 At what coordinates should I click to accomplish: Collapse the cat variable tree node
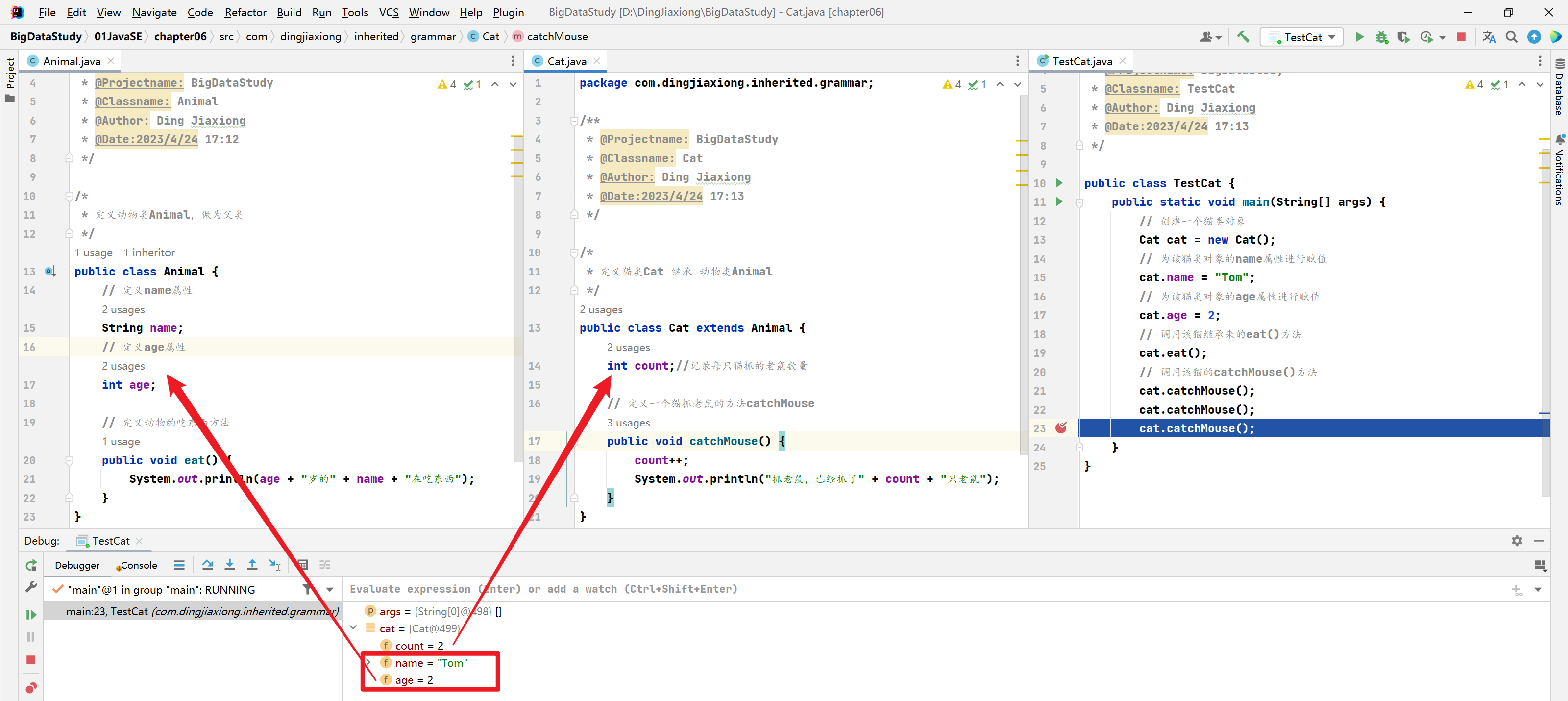tap(354, 627)
